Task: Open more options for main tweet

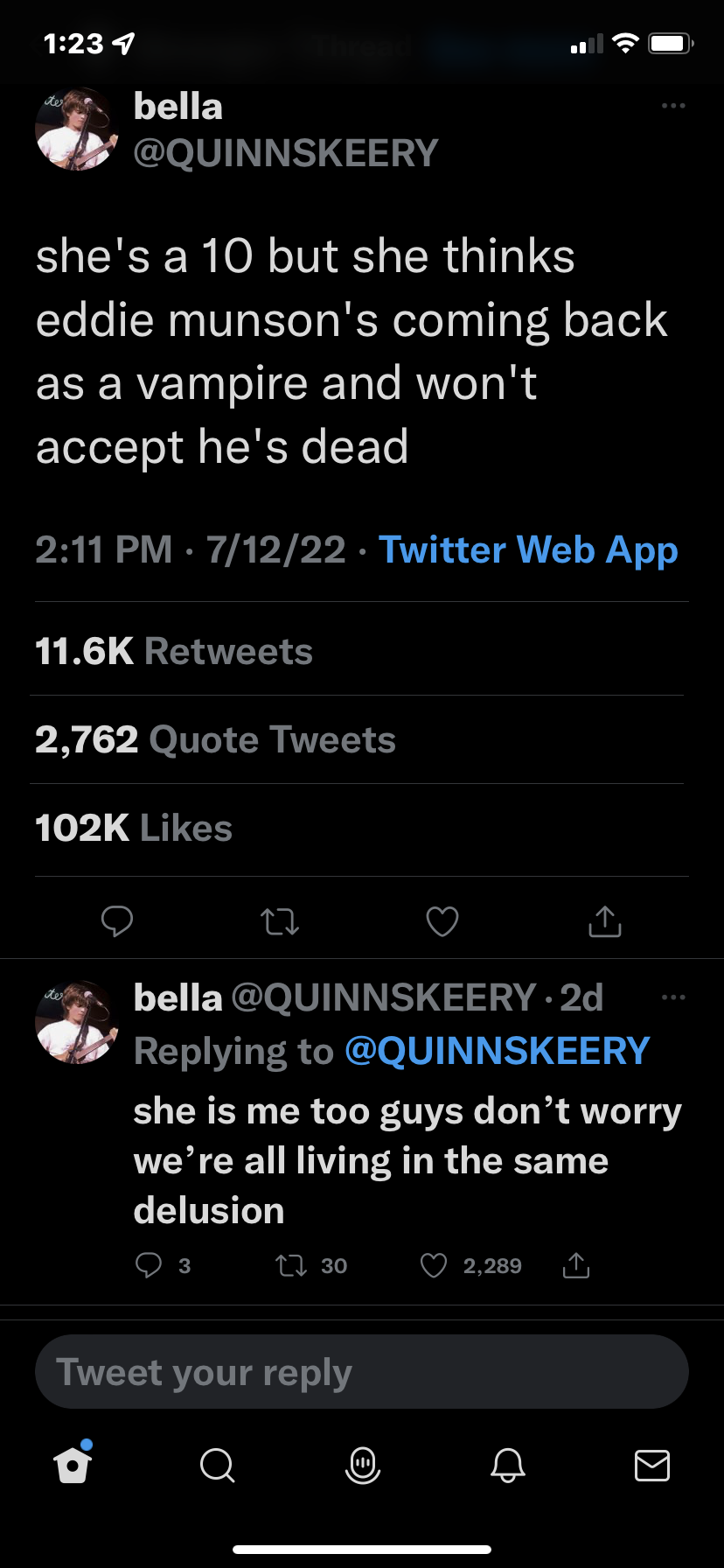Action: [x=673, y=106]
